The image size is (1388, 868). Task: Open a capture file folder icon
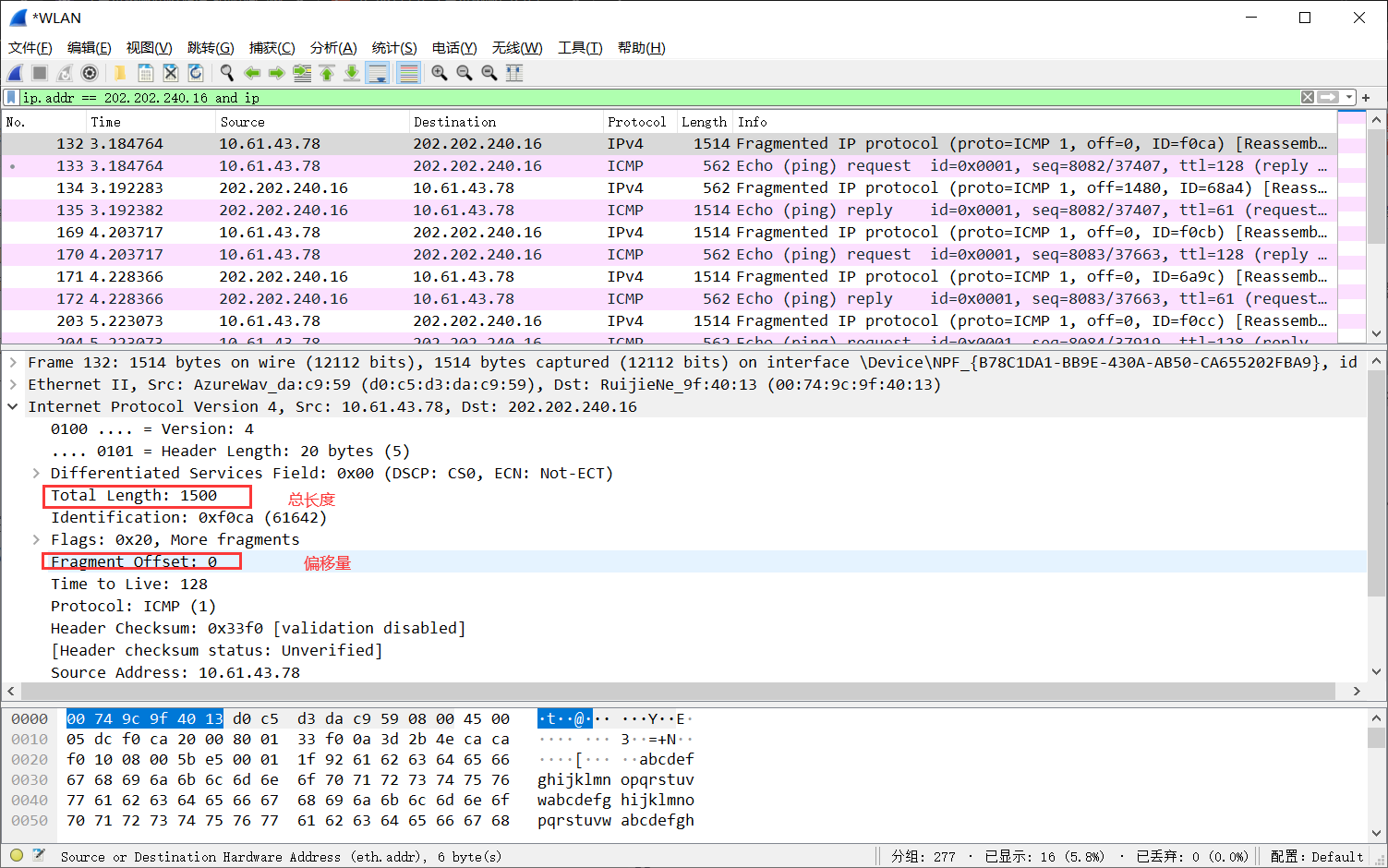pos(120,73)
